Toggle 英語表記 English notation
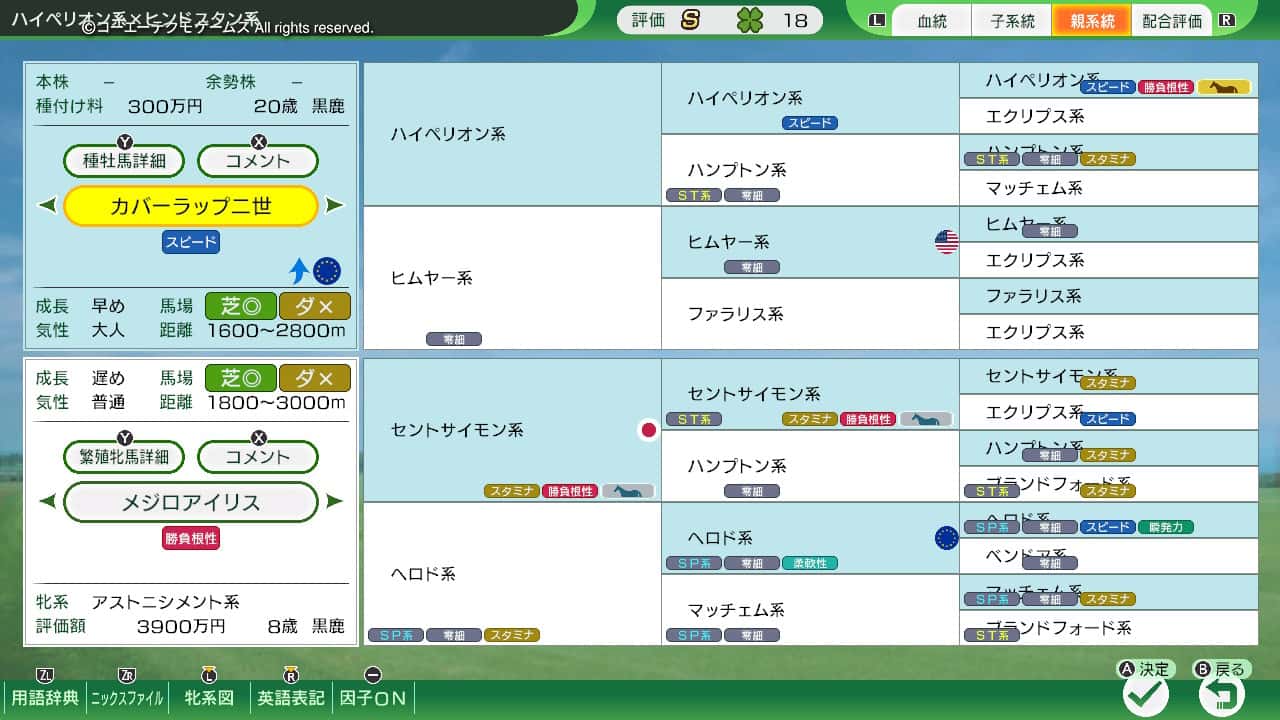Viewport: 1280px width, 720px height. [x=291, y=697]
